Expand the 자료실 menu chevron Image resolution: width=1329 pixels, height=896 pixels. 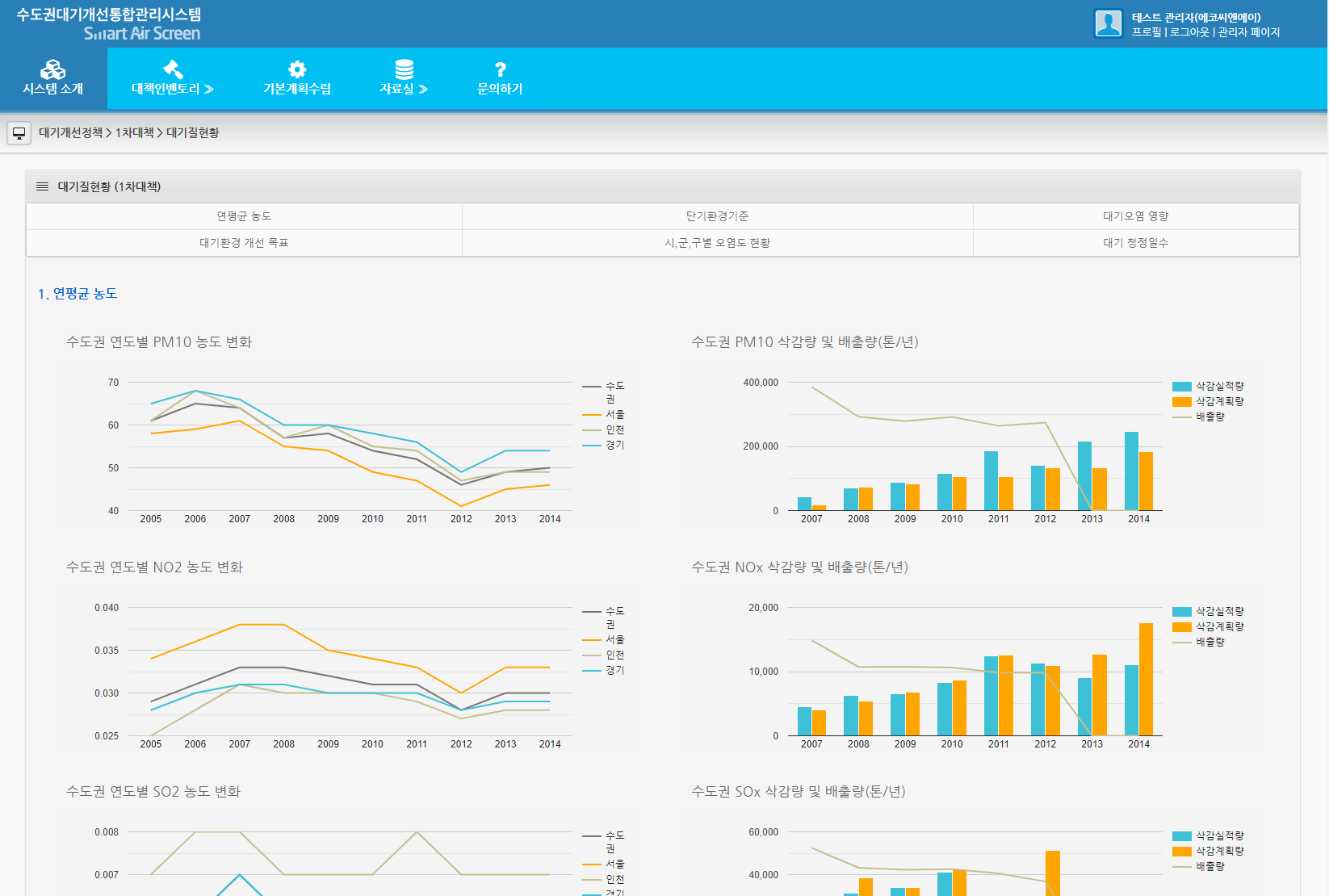423,90
